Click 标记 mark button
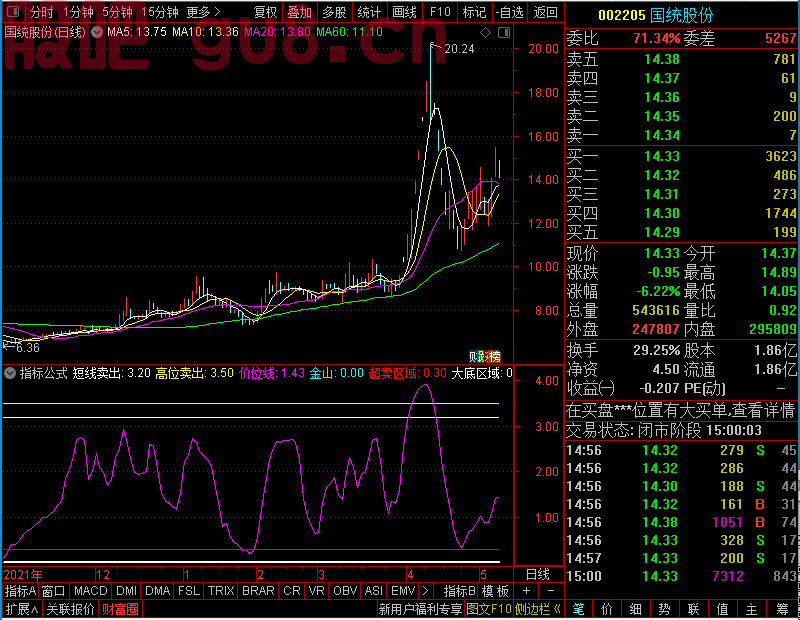Viewport: 800px width, 620px height. [x=474, y=12]
